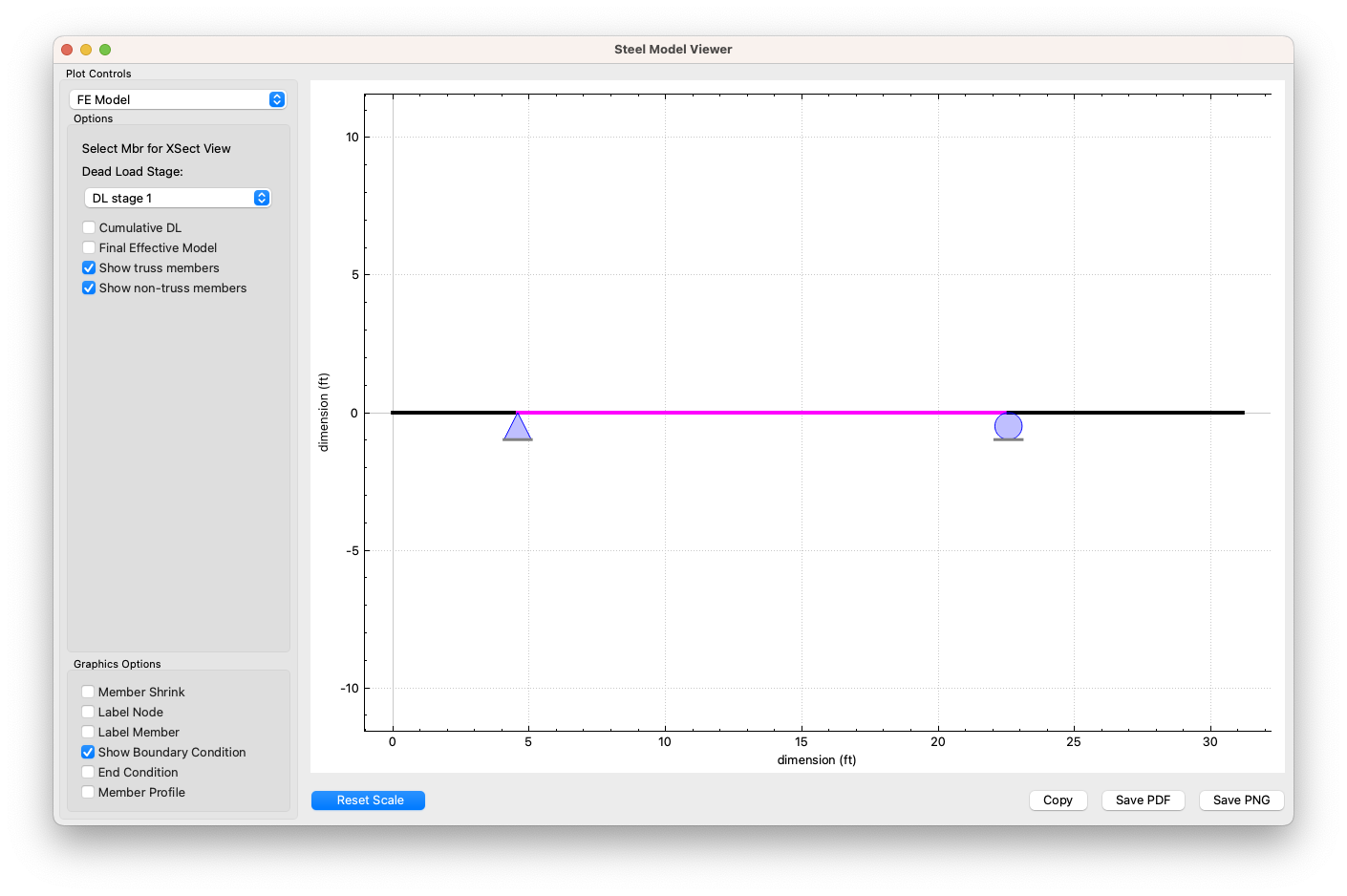Enable Member Shrink option
Image resolution: width=1347 pixels, height=896 pixels.
pyautogui.click(x=88, y=692)
